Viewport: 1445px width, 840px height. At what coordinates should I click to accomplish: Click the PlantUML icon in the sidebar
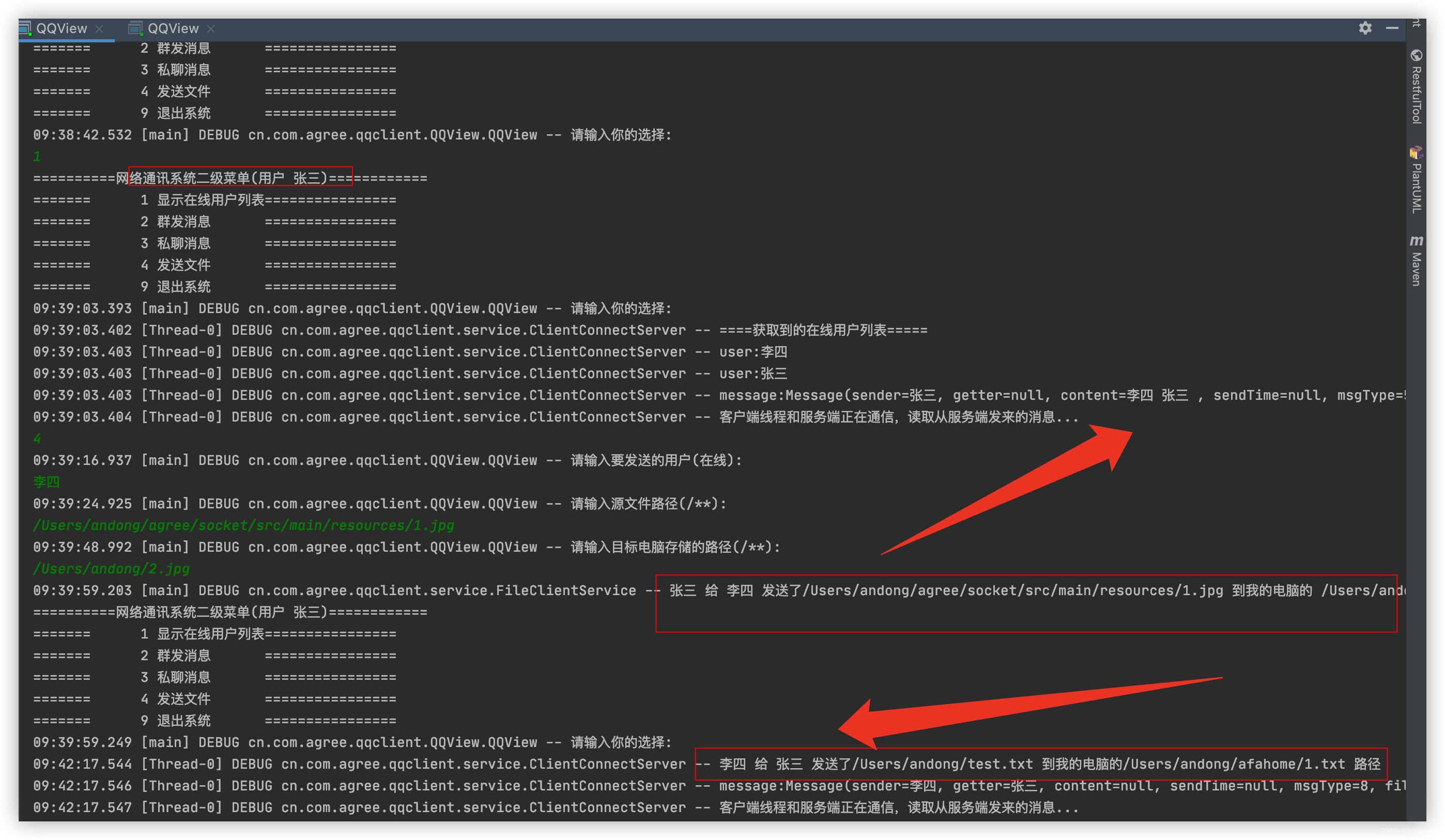click(x=1417, y=152)
